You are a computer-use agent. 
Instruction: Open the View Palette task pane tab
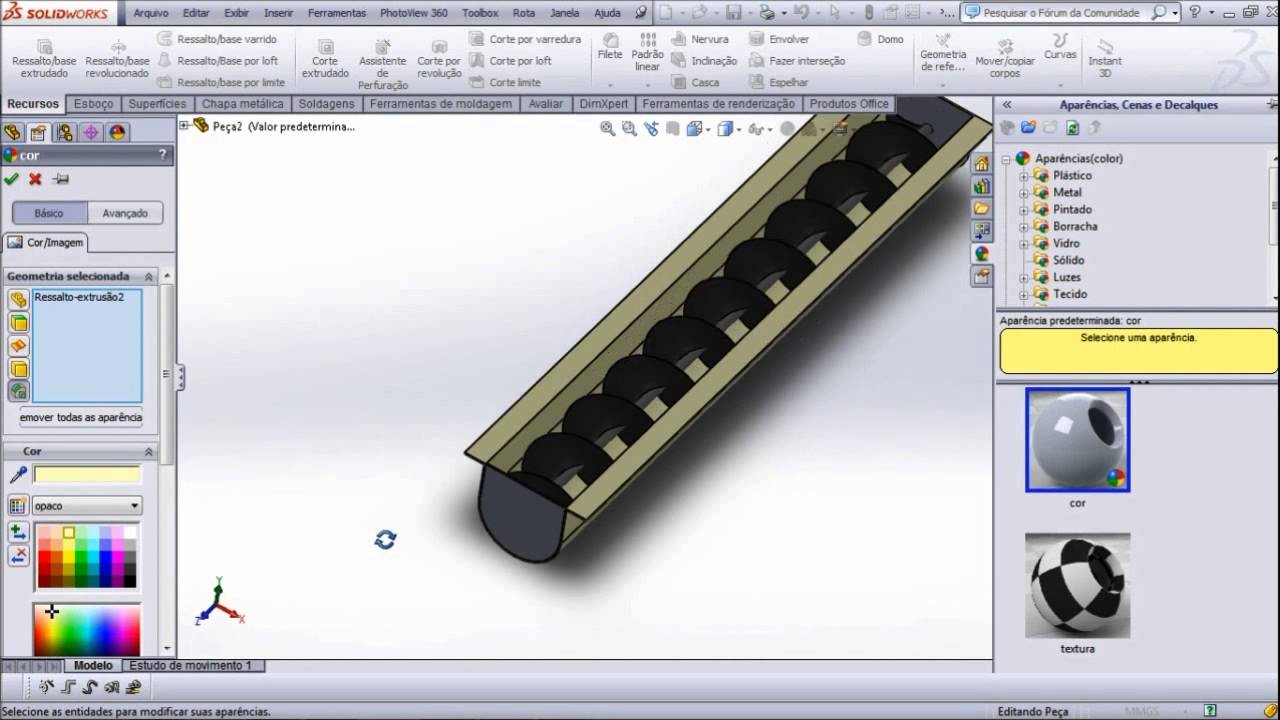tap(981, 231)
